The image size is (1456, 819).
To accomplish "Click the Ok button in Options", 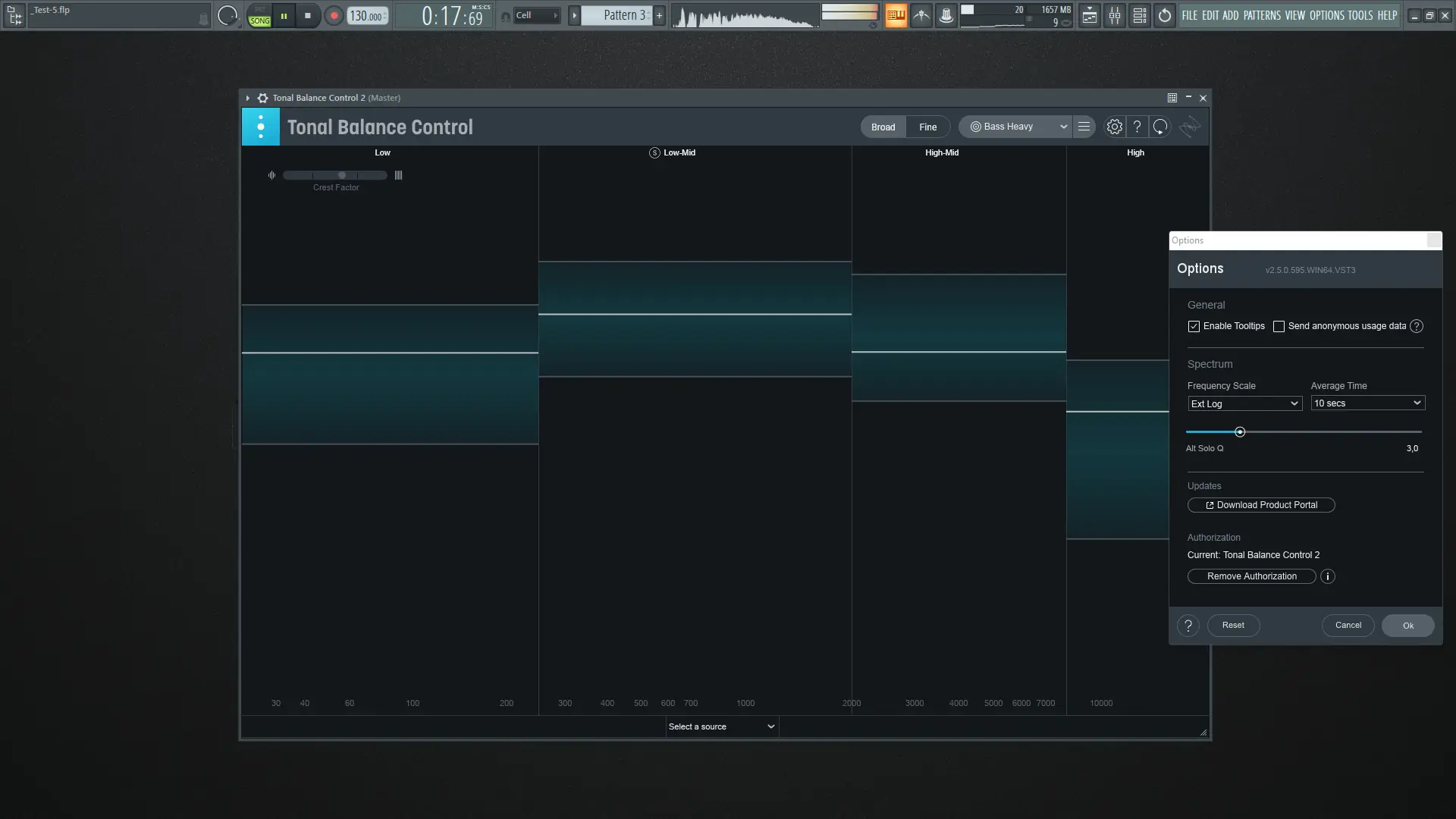I will coord(1407,626).
